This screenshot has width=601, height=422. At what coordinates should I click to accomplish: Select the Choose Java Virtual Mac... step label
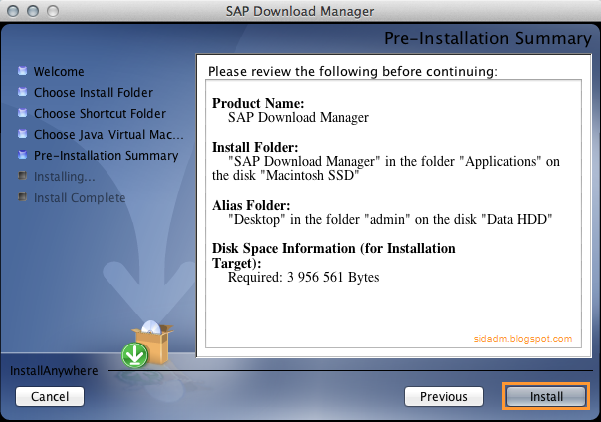coord(108,135)
